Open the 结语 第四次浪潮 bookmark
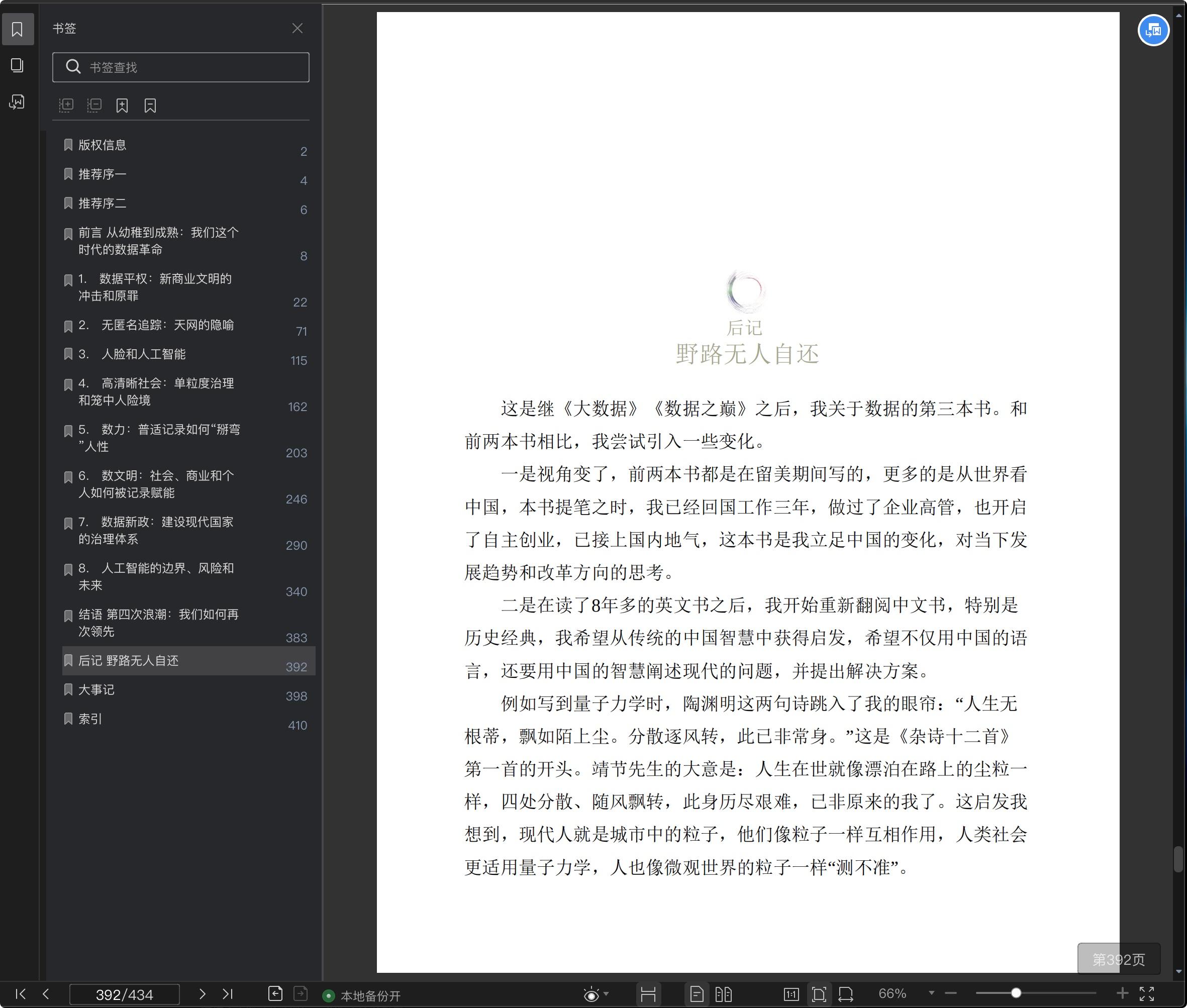 (x=188, y=623)
